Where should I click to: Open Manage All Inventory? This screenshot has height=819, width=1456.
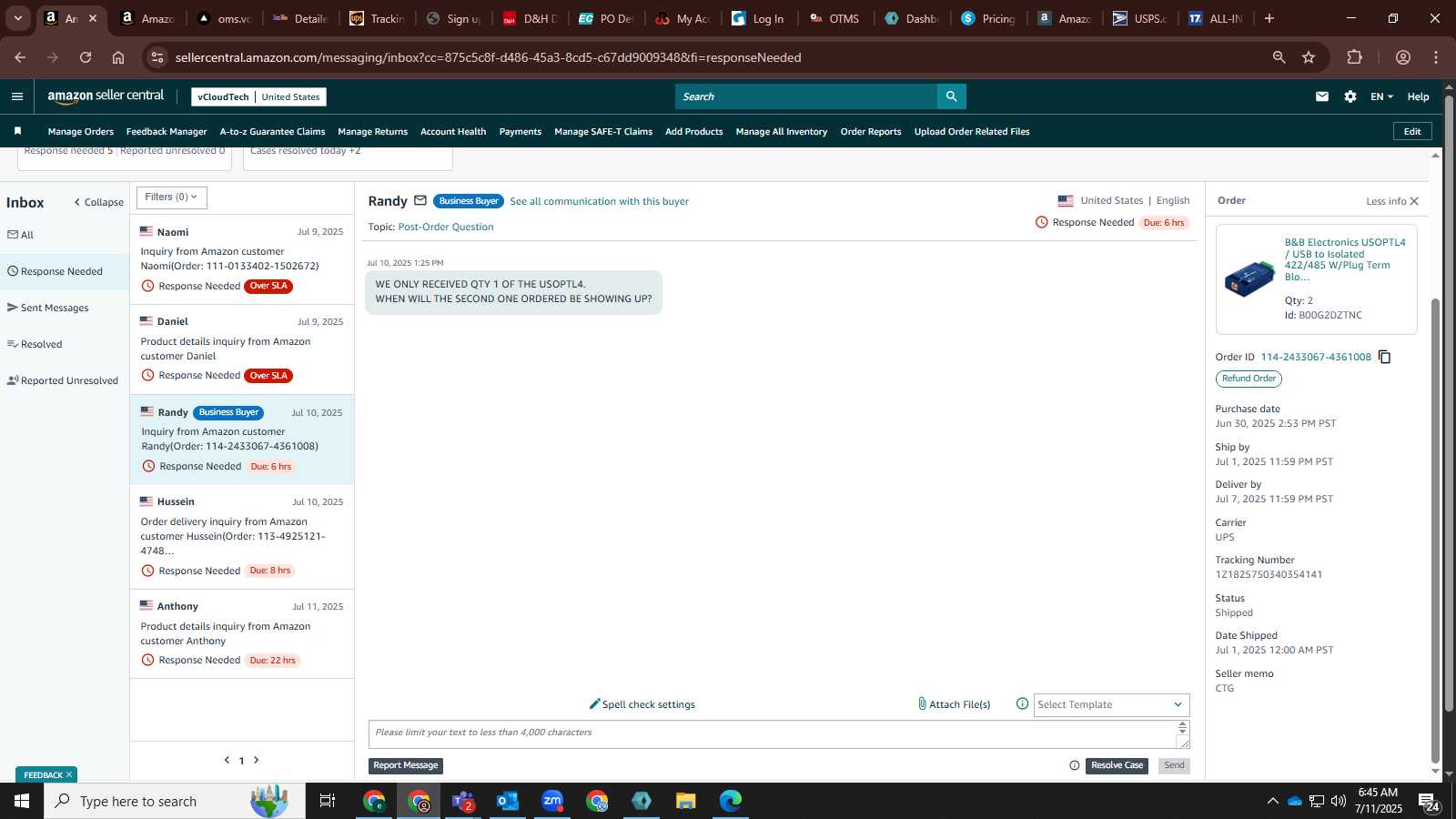click(x=782, y=132)
